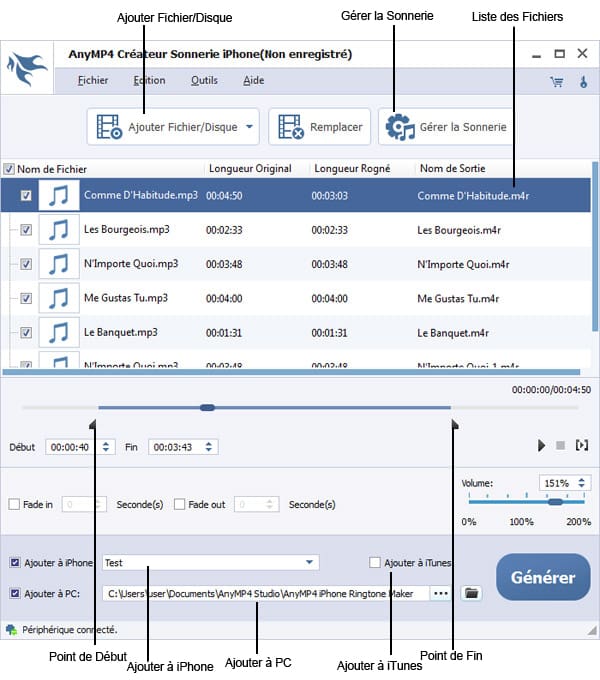Open the Edition menu
Image resolution: width=600 pixels, height=680 pixels.
pos(149,80)
